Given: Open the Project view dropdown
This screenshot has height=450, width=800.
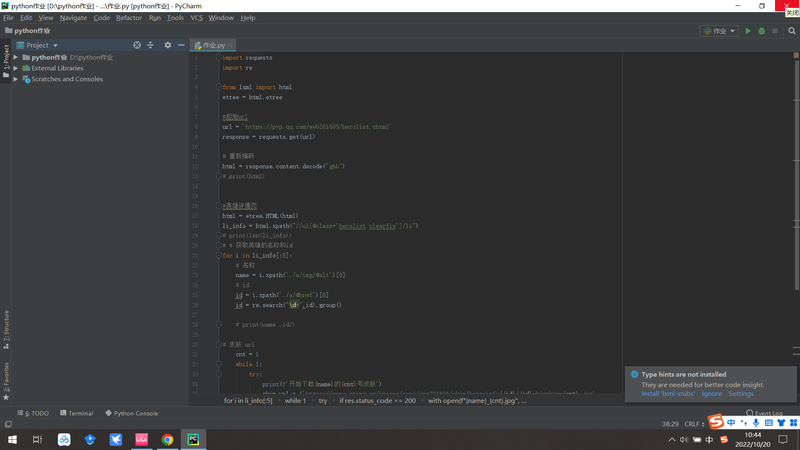Looking at the screenshot, I should (x=37, y=45).
